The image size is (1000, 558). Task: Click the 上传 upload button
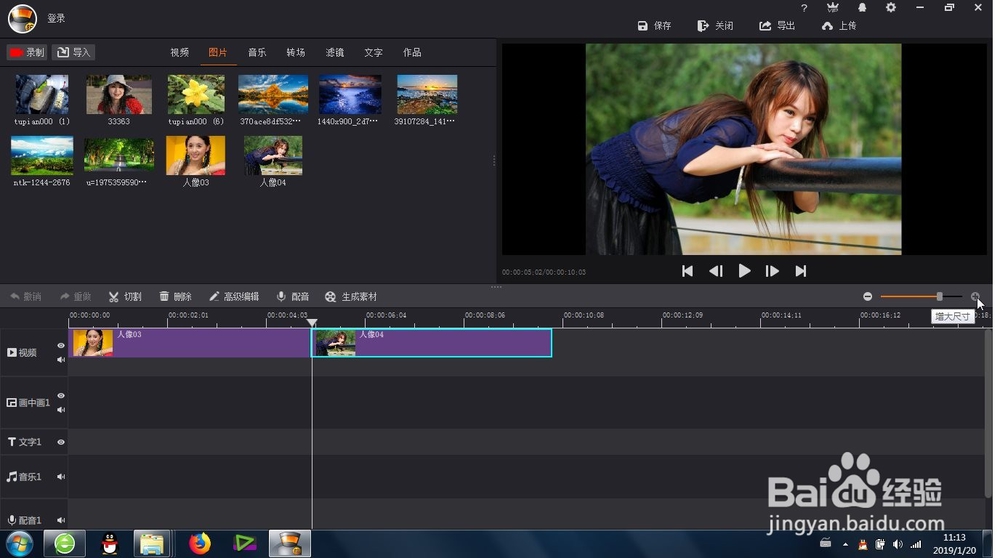click(839, 26)
